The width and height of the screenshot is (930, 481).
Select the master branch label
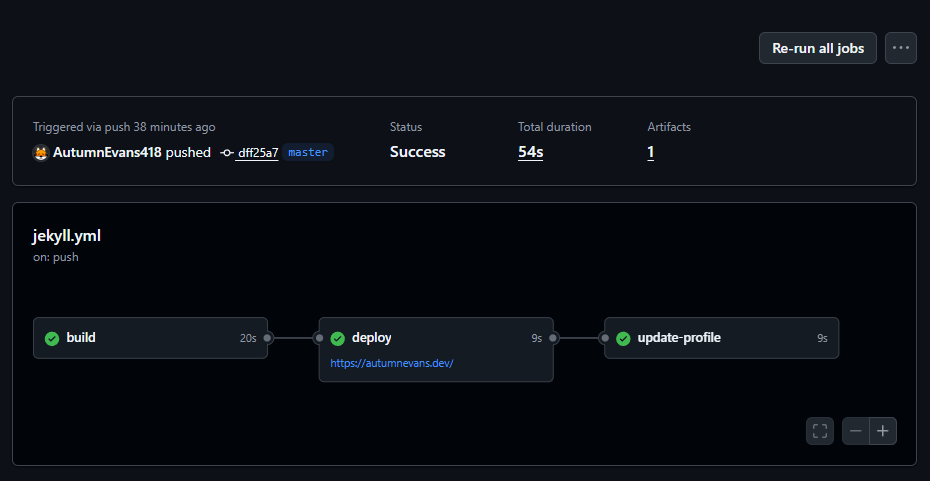click(x=308, y=153)
